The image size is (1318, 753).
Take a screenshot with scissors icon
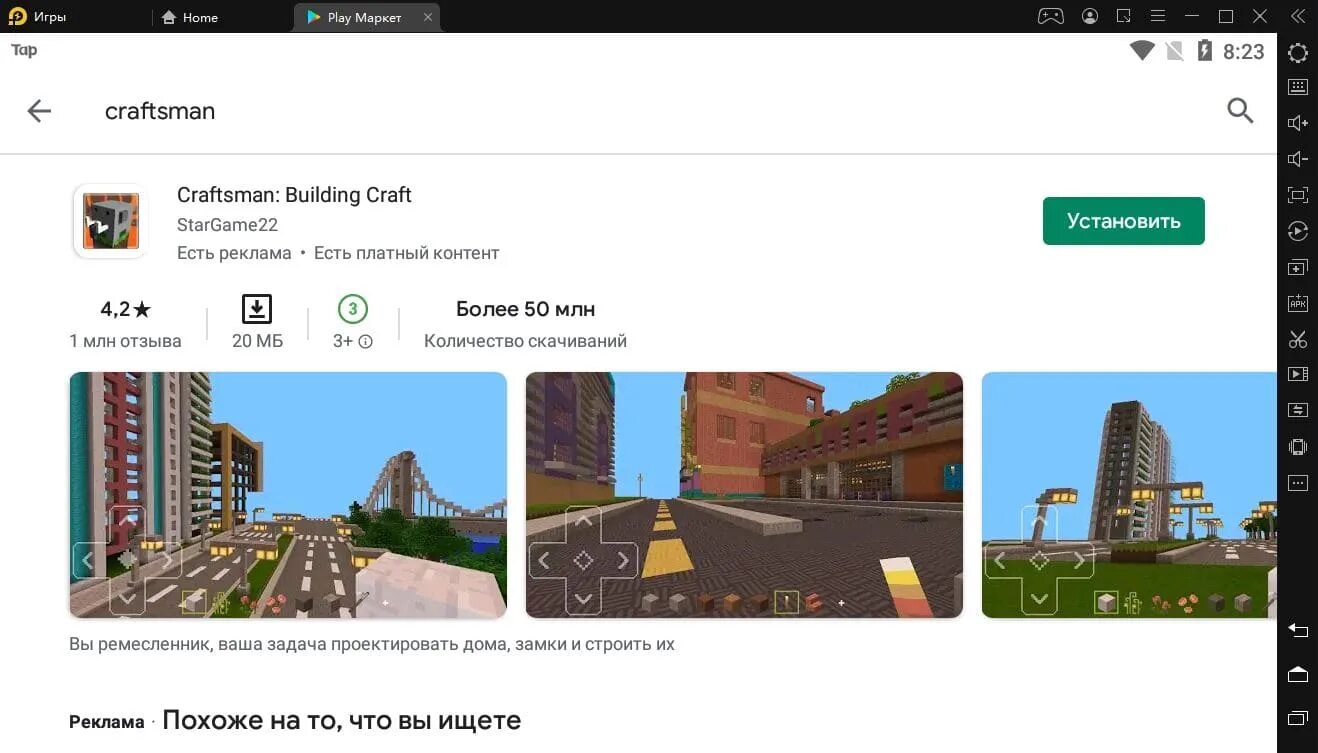(1297, 339)
